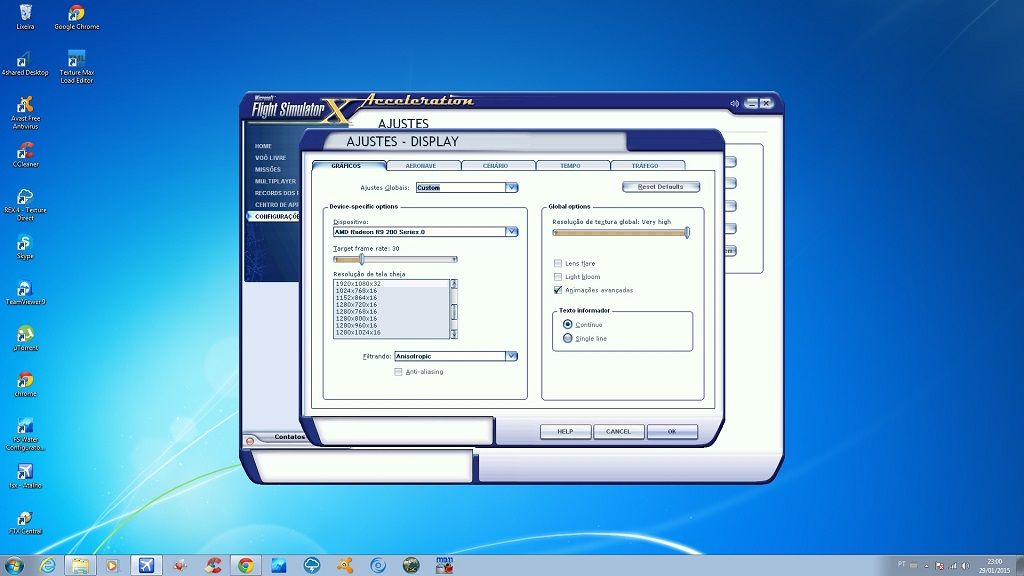Screen dimensions: 1024x576
Task: Open the FS Water Configurator desktop icon
Action: [25, 434]
